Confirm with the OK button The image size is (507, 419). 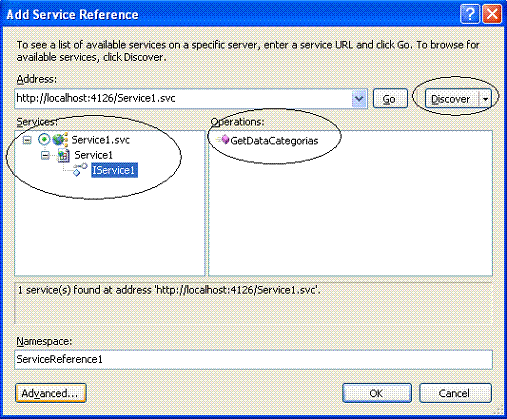[377, 393]
